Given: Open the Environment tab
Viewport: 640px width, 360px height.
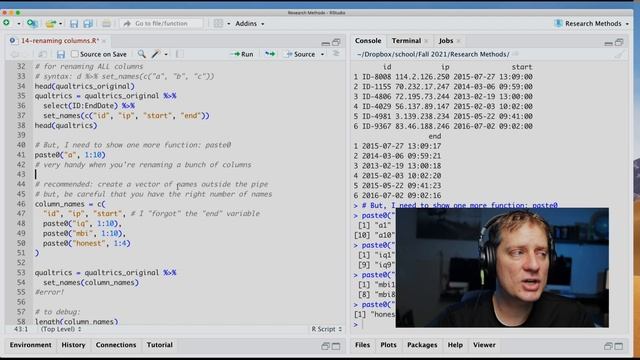Looking at the screenshot, I should tap(31, 345).
